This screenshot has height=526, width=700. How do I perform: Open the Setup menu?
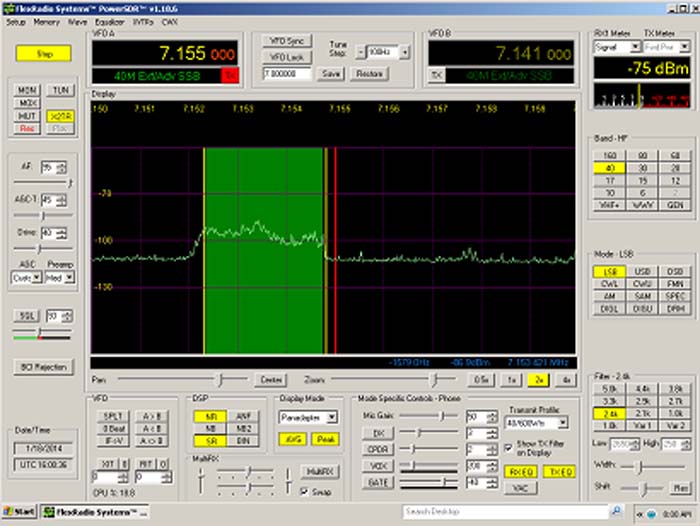tap(16, 22)
